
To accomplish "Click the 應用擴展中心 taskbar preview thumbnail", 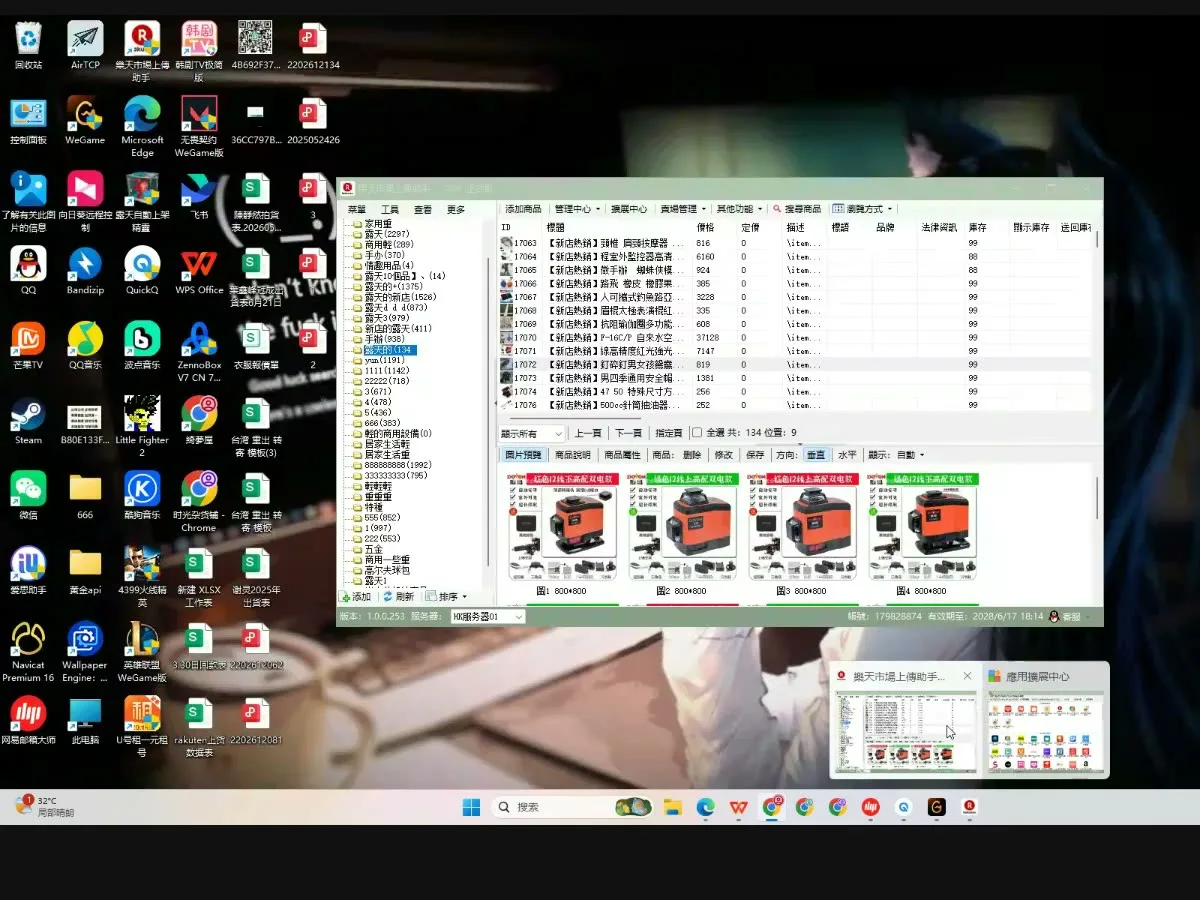I will coord(1046,720).
